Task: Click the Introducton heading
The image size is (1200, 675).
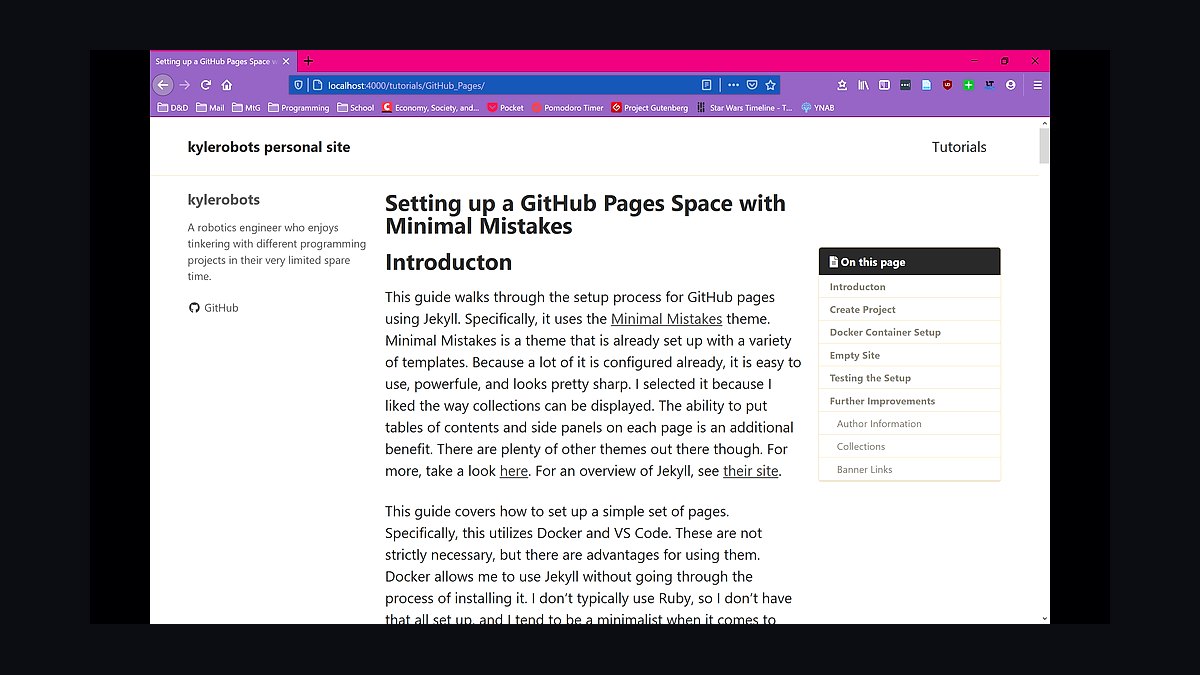Action: [x=448, y=263]
